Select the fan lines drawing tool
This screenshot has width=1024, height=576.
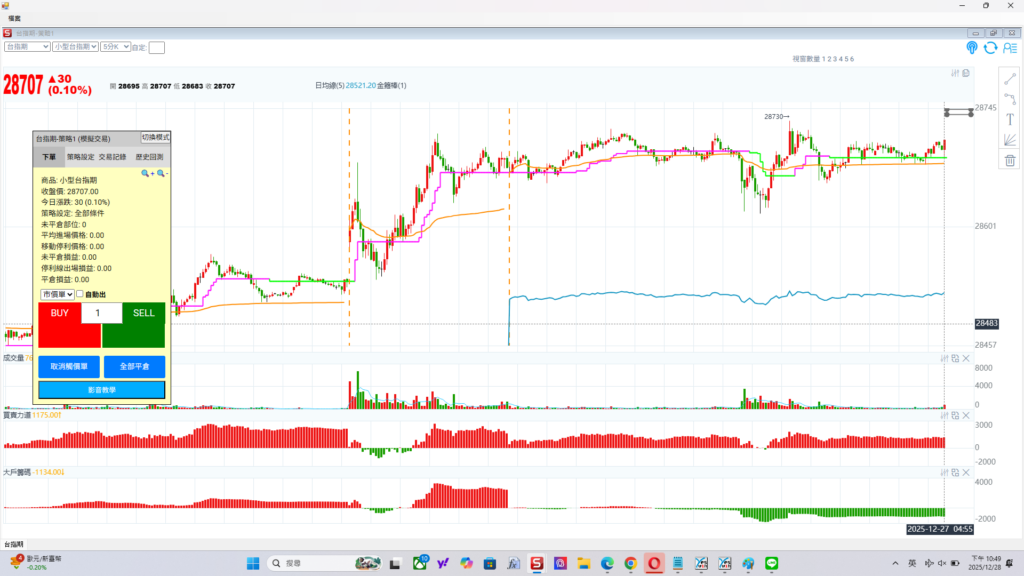tap(1010, 139)
